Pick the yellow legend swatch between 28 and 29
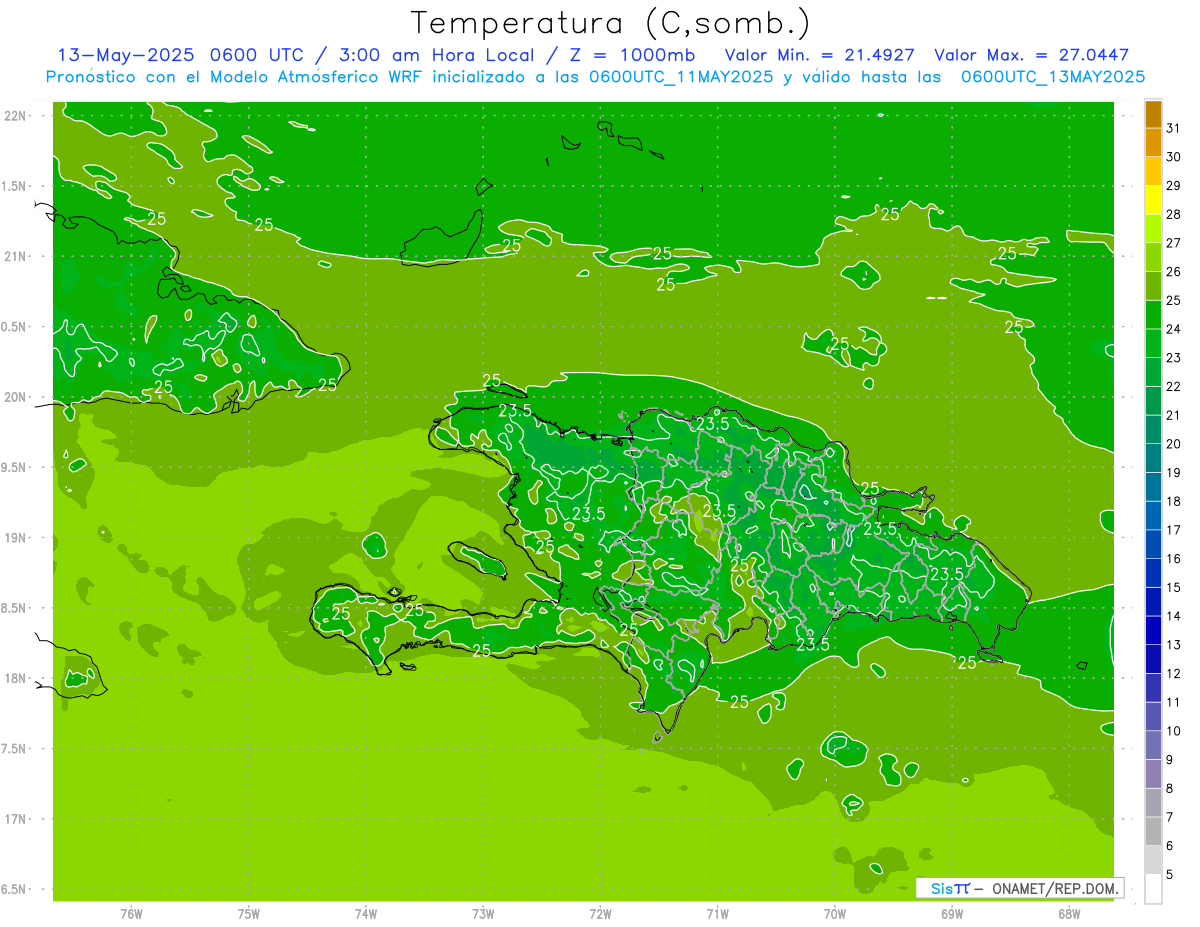The height and width of the screenshot is (927, 1200). click(1153, 200)
